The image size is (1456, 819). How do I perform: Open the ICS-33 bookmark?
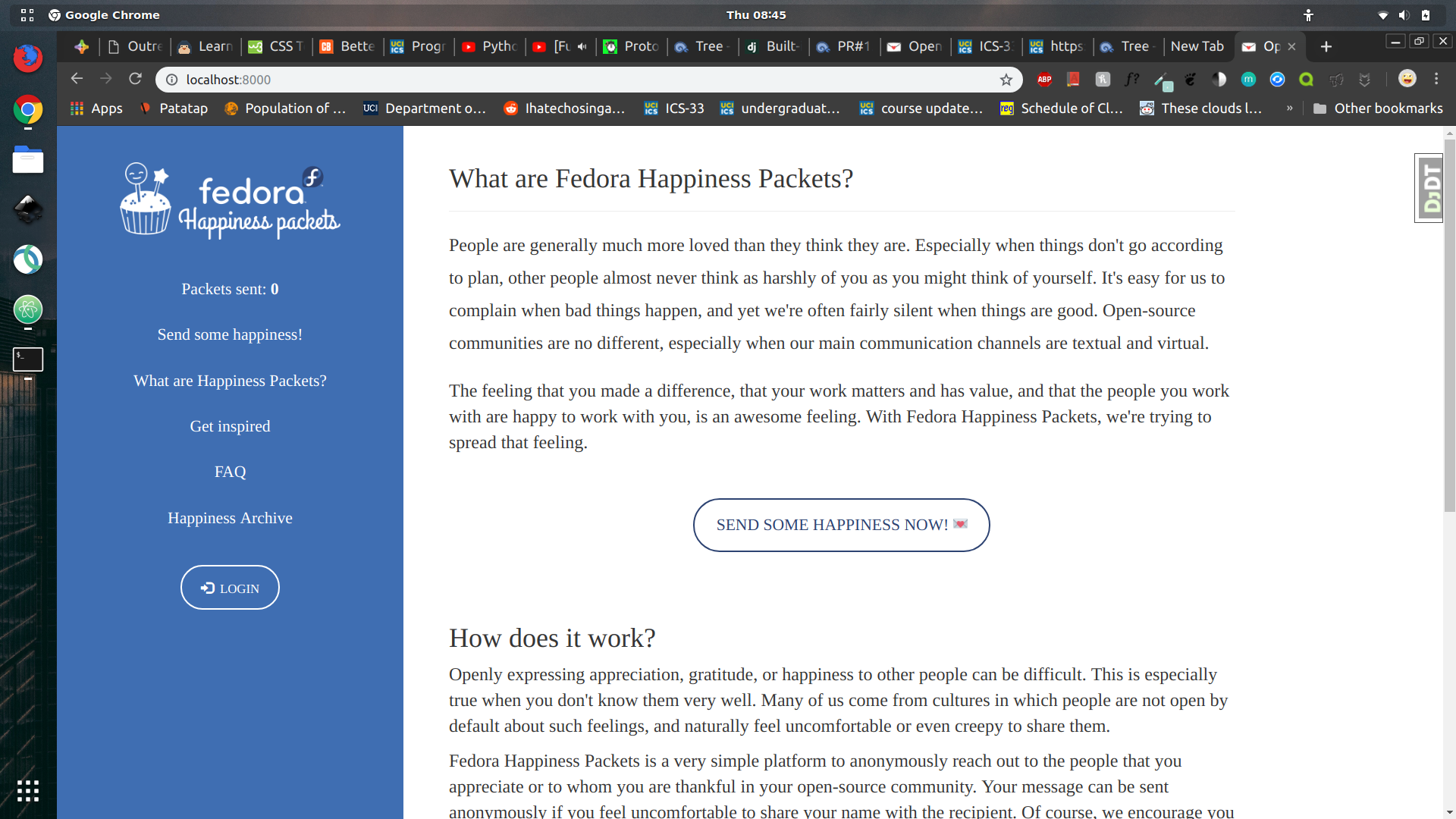(674, 108)
